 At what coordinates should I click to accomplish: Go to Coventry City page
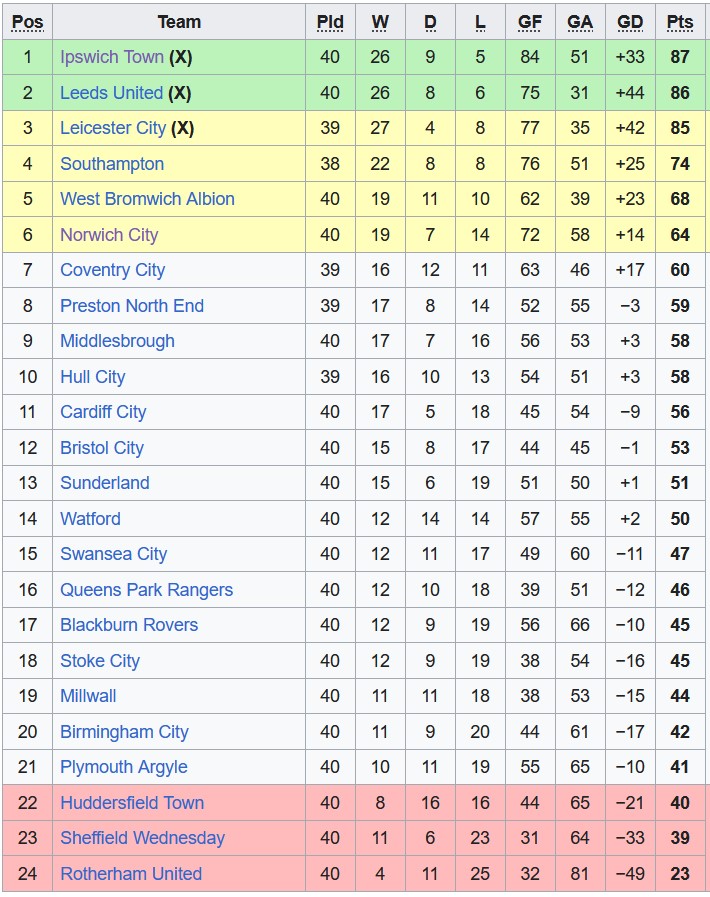(112, 270)
